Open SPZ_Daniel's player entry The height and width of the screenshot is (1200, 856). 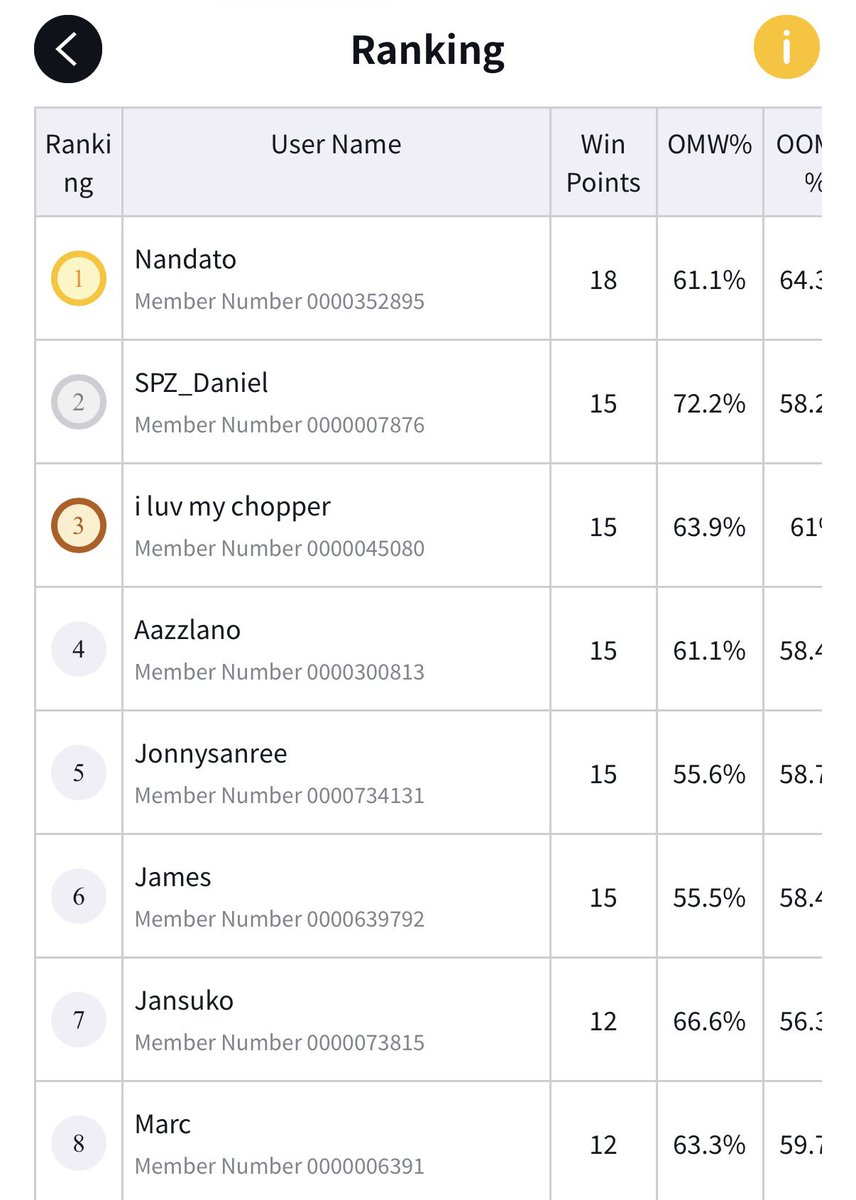428,402
